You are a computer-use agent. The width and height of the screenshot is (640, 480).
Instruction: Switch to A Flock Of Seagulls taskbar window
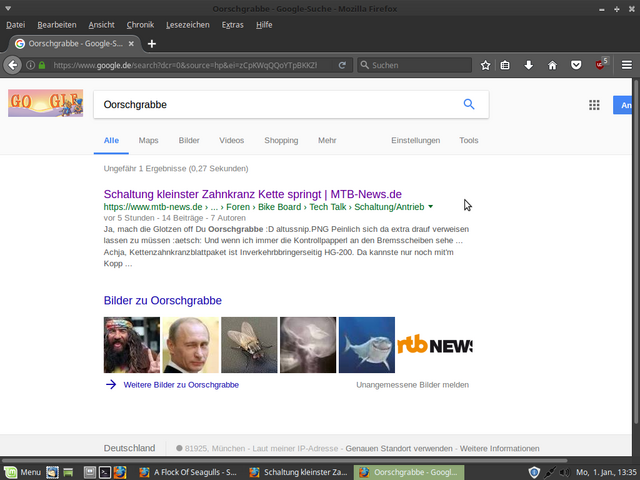pyautogui.click(x=188, y=472)
